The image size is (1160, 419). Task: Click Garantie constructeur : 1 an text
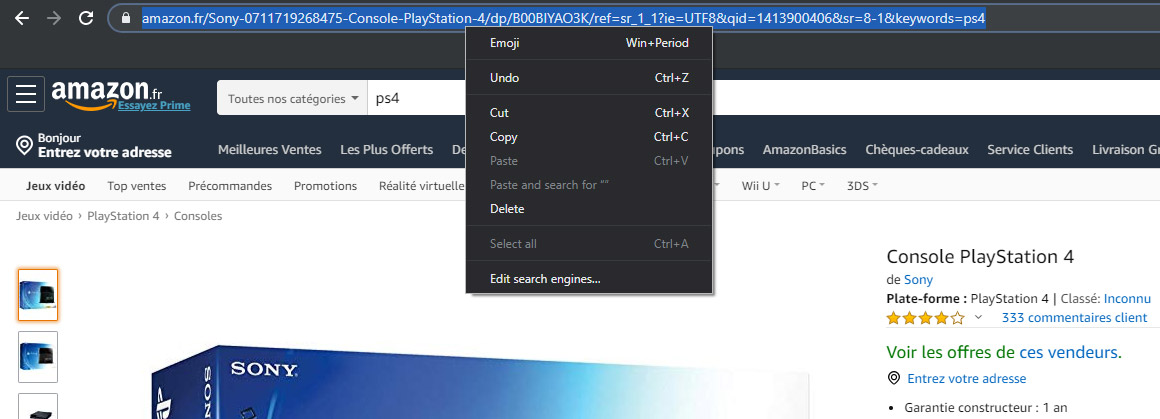tap(986, 407)
